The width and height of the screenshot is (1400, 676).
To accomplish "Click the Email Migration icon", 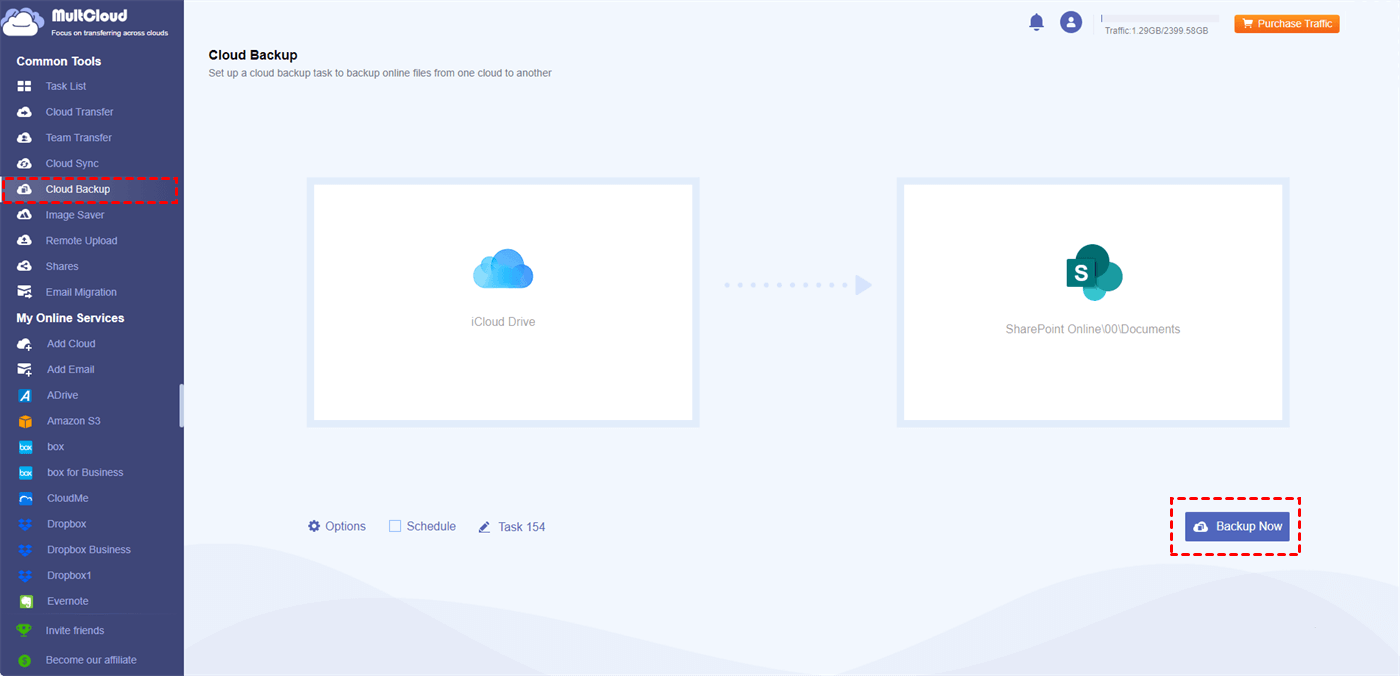I will tap(25, 292).
